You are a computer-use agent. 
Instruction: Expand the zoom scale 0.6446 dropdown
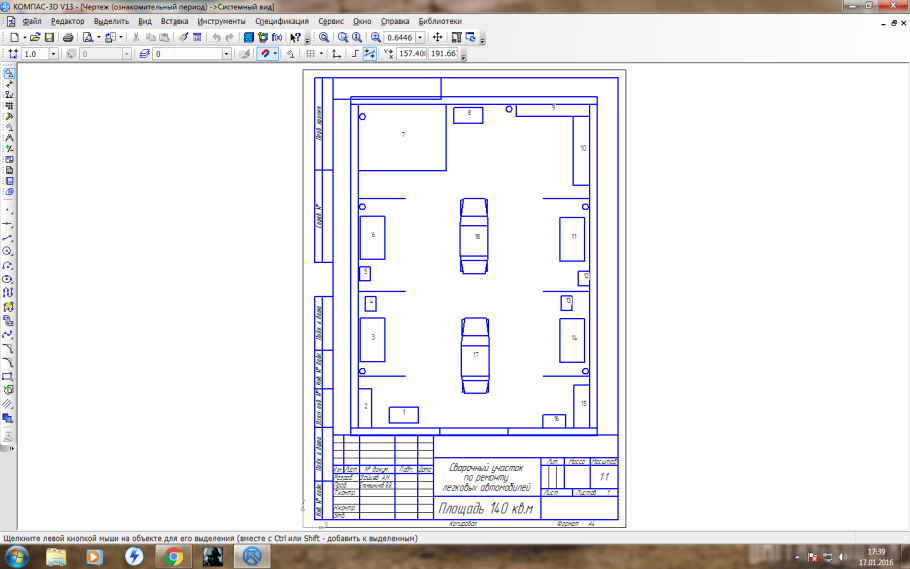[420, 38]
